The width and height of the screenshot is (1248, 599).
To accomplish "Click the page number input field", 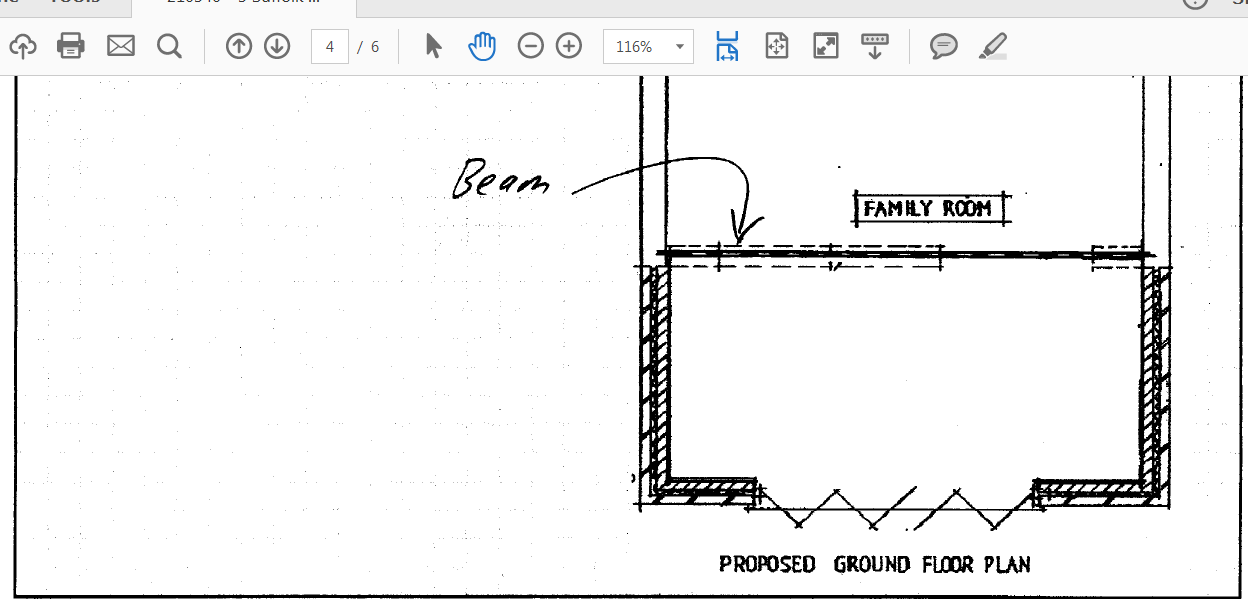I will [330, 47].
